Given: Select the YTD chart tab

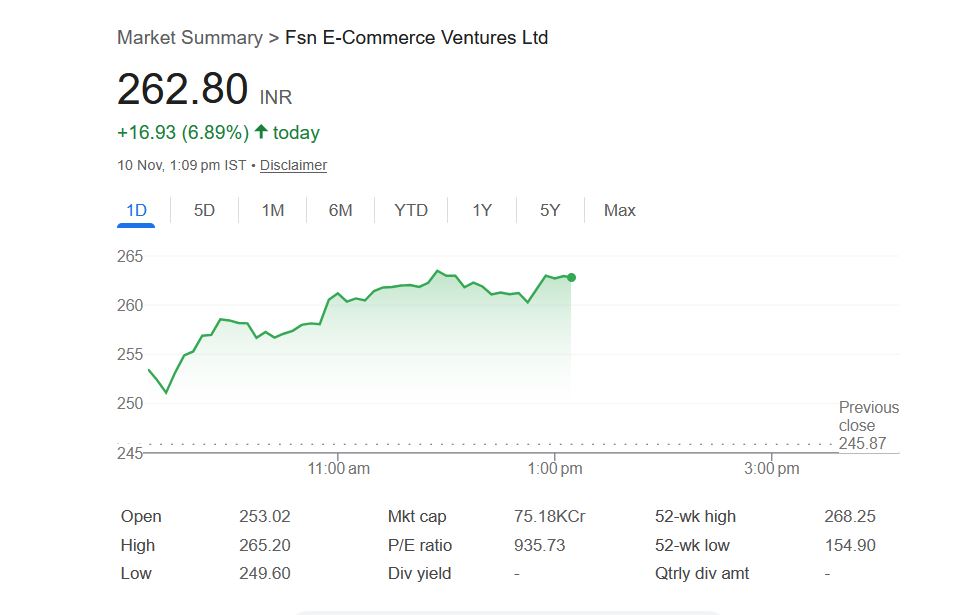Looking at the screenshot, I should tap(410, 210).
